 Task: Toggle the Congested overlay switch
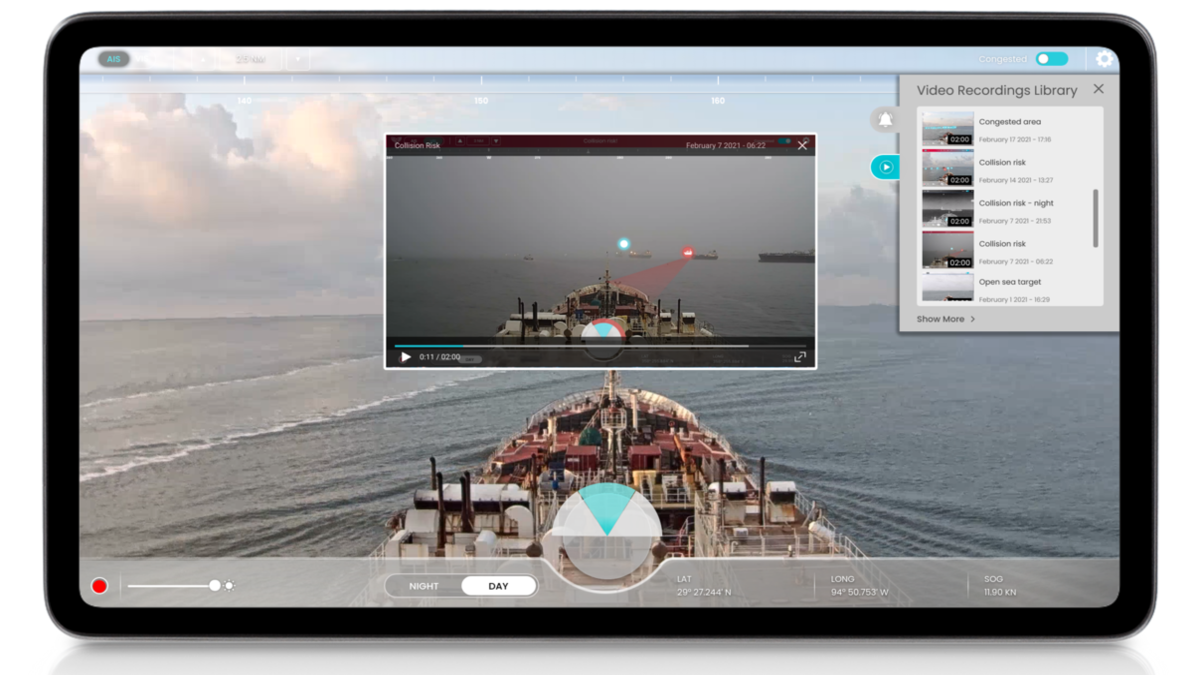click(1052, 59)
